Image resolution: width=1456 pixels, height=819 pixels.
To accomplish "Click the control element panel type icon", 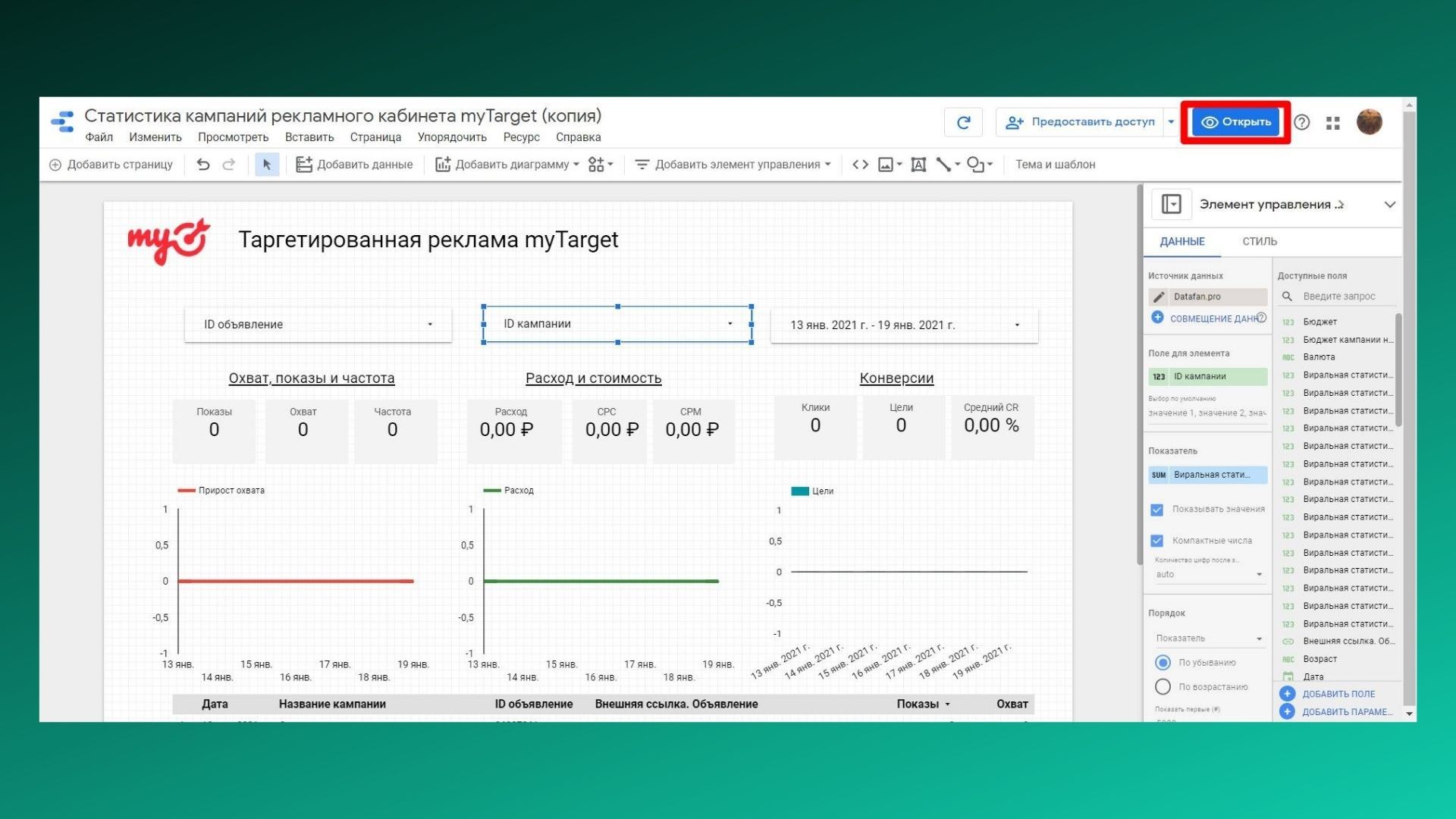I will pos(1171,204).
